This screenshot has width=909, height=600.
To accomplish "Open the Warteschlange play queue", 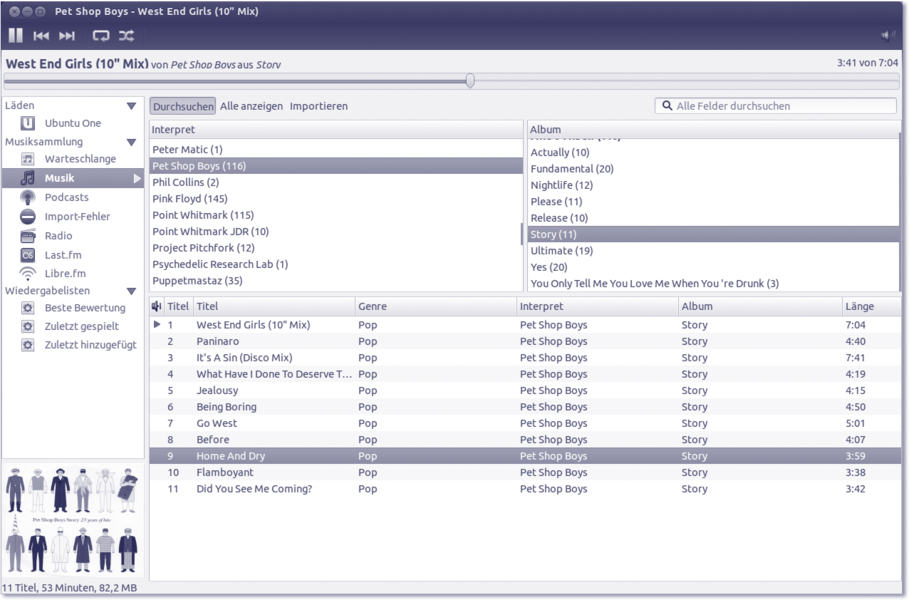I will click(x=80, y=159).
